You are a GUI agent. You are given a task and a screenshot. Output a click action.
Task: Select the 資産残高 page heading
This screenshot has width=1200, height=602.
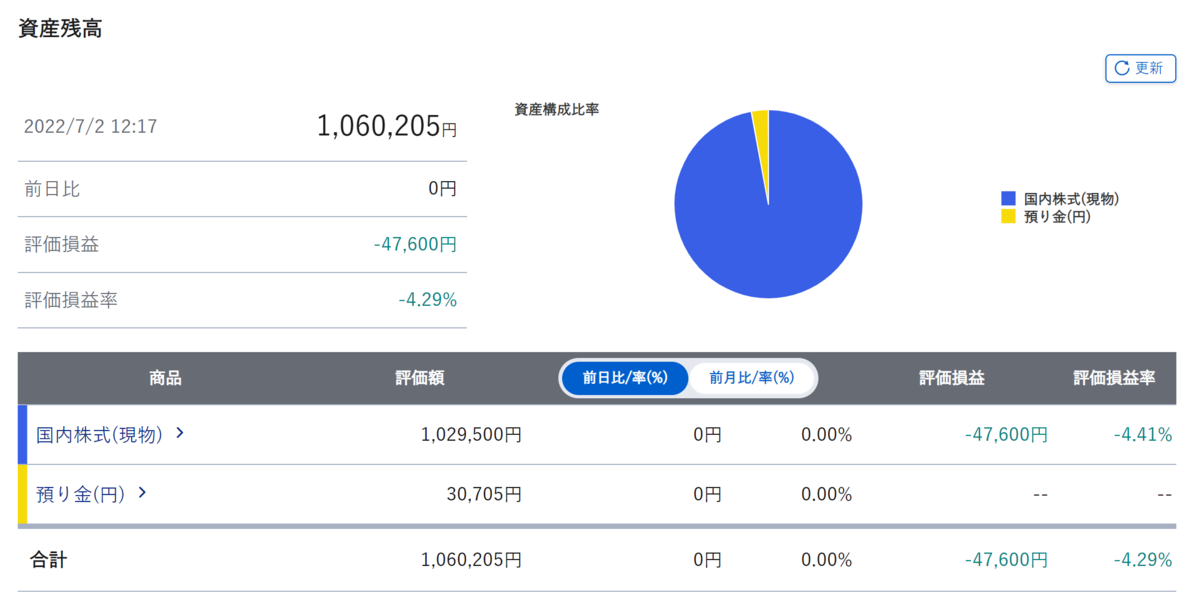coord(60,29)
